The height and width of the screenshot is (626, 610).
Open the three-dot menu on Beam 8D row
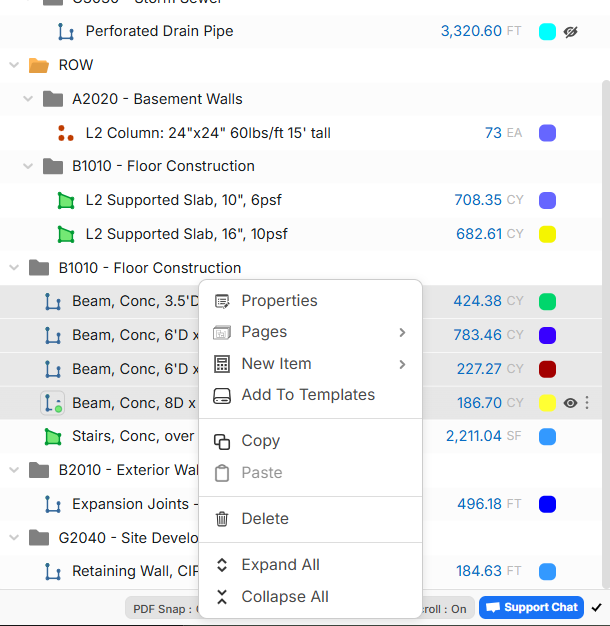tap(588, 403)
